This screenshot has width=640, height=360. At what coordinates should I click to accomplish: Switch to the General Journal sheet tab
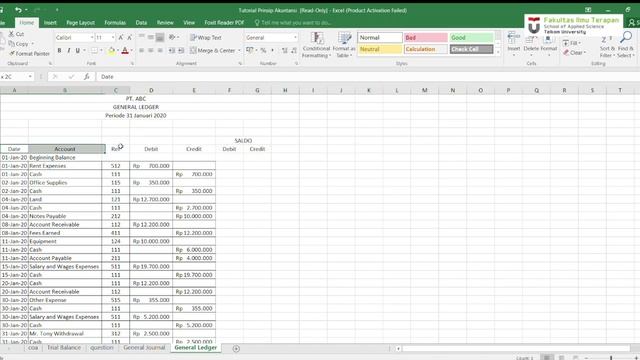pos(144,348)
